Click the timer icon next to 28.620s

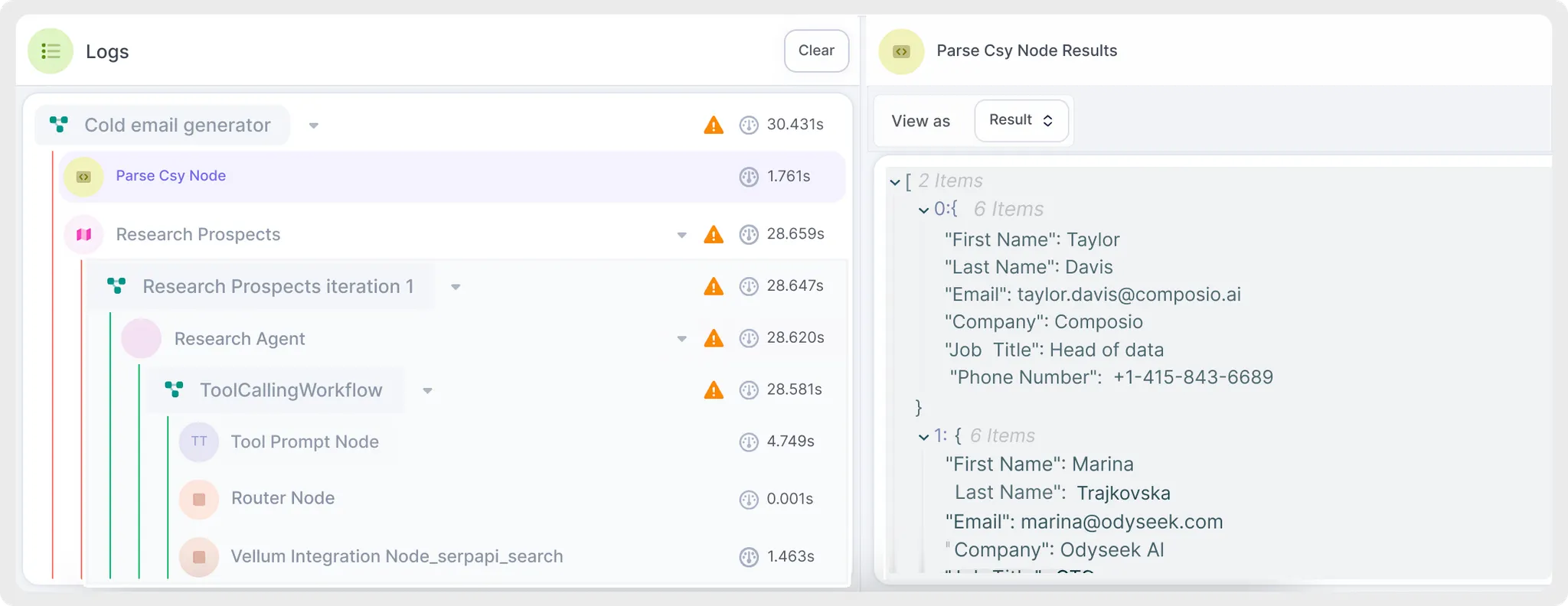(749, 338)
